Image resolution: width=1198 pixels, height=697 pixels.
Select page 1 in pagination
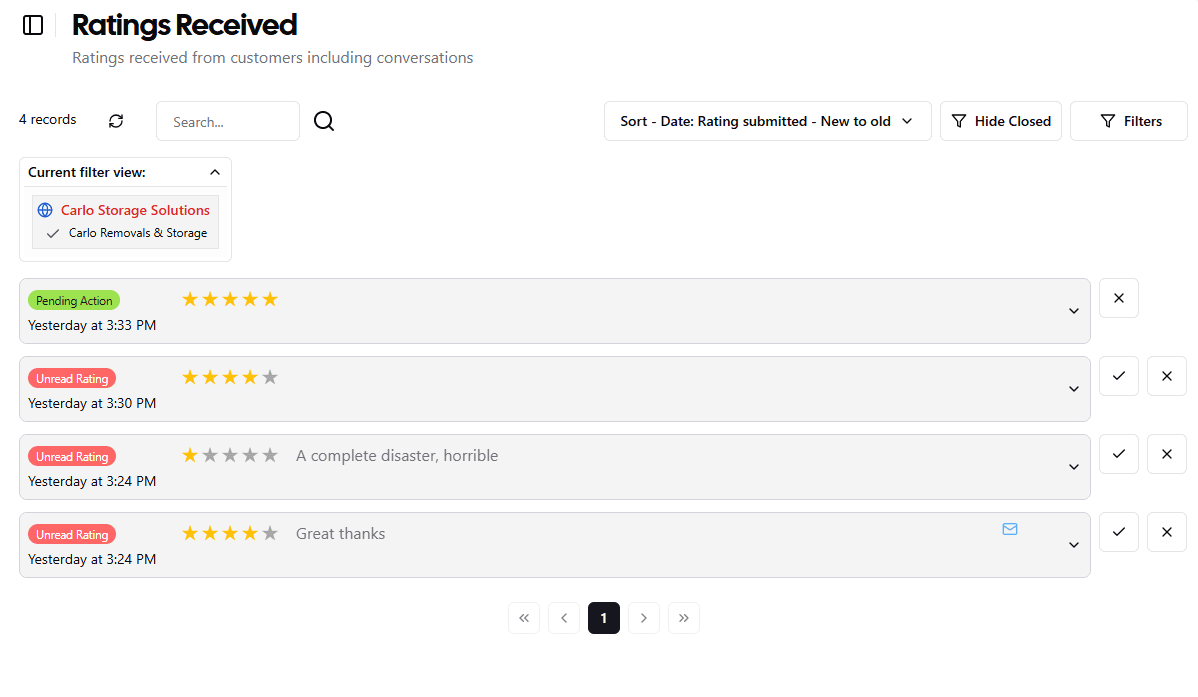[x=604, y=618]
